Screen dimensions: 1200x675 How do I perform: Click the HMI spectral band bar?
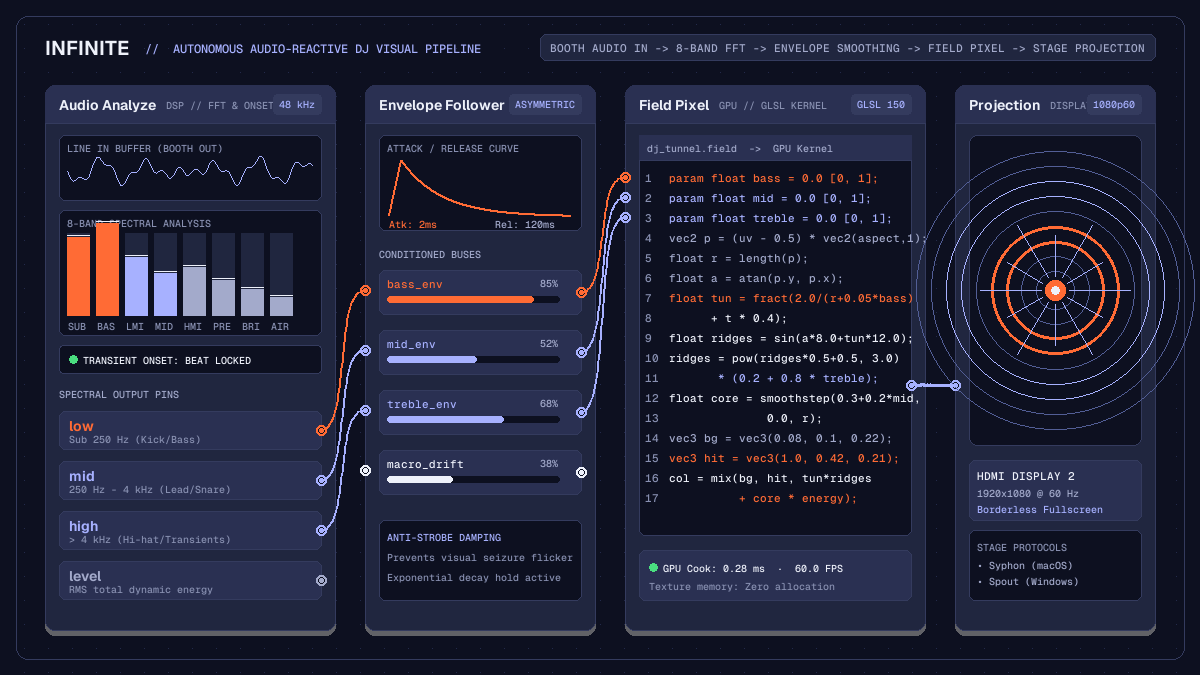tap(194, 275)
